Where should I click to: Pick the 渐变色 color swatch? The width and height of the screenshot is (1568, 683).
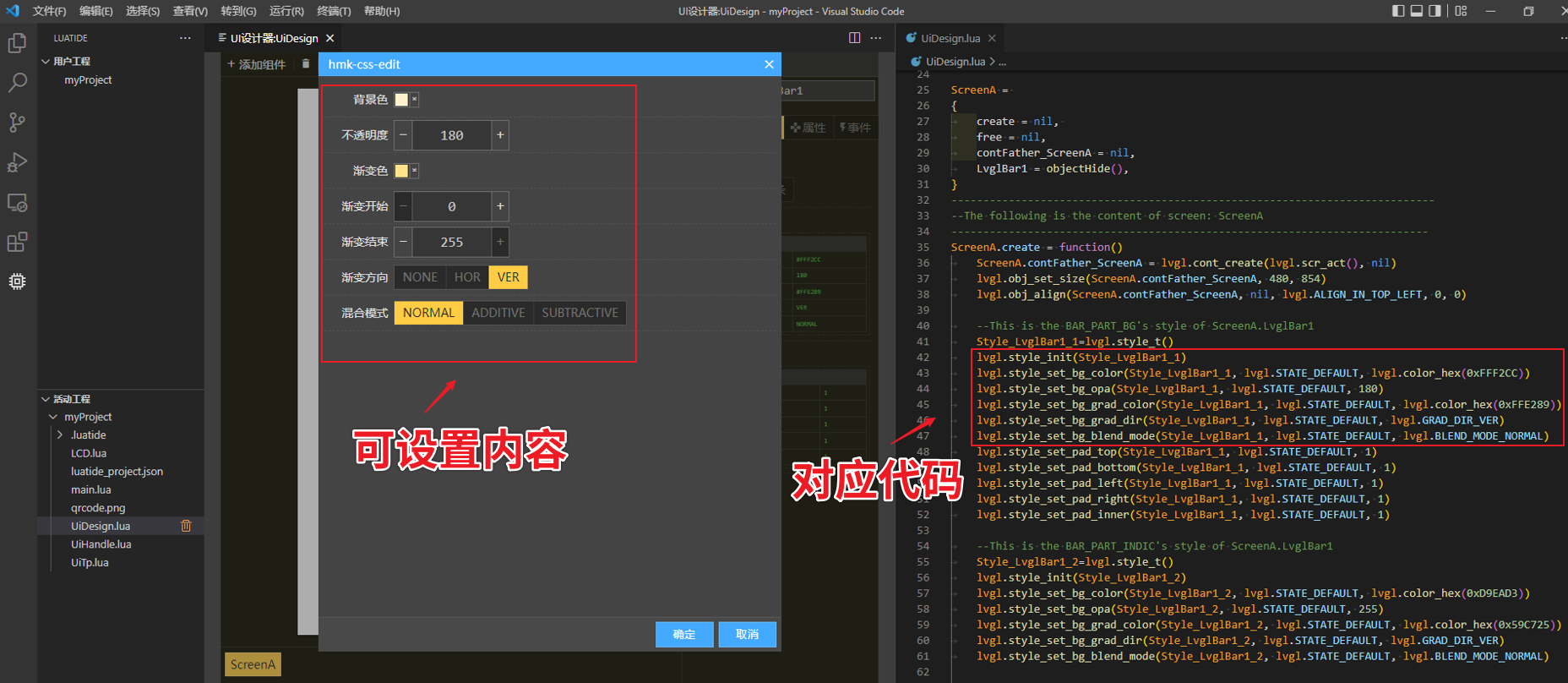[401, 171]
